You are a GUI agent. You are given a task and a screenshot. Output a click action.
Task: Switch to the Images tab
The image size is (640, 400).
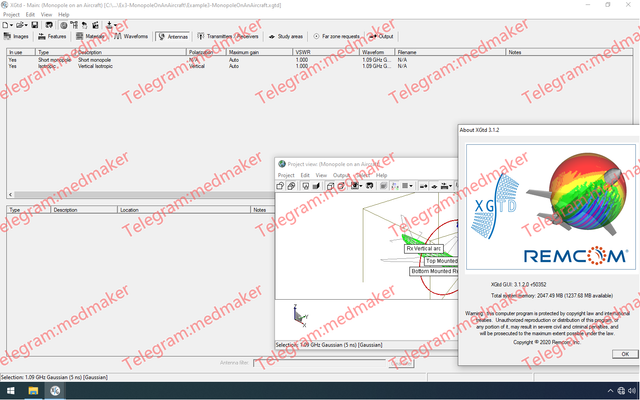point(16,36)
